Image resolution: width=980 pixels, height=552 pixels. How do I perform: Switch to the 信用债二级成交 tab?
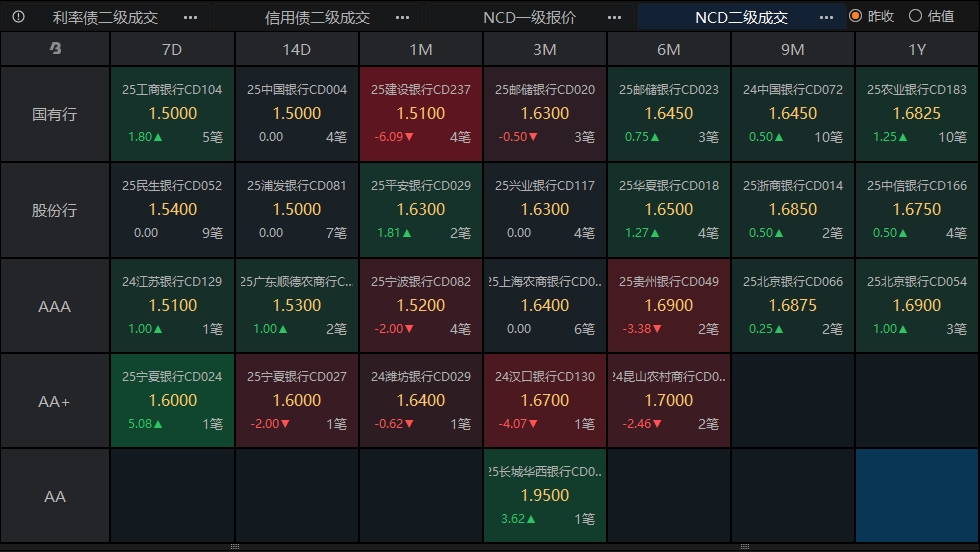point(317,18)
